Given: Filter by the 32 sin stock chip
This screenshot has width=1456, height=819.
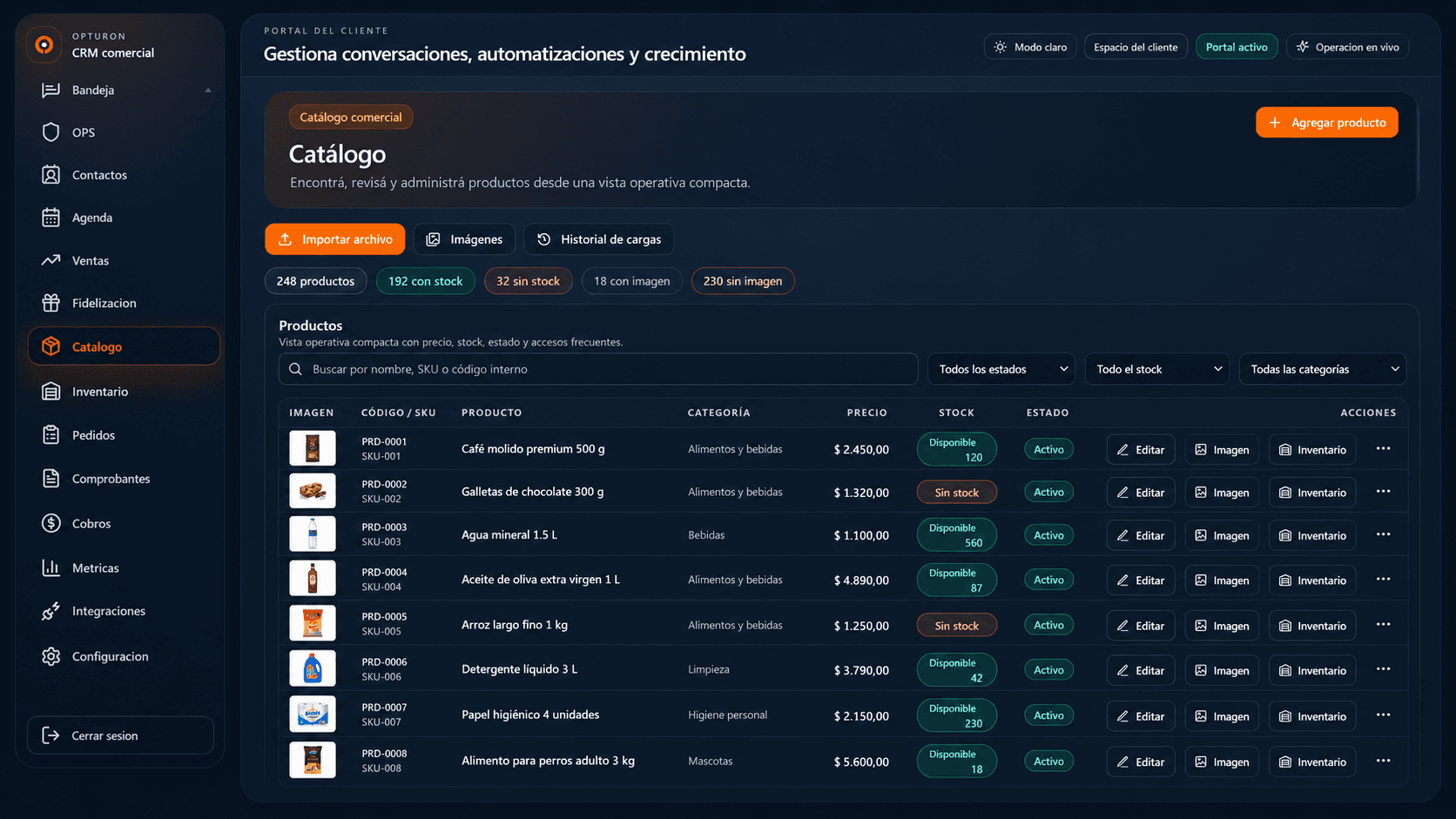Looking at the screenshot, I should 528,281.
